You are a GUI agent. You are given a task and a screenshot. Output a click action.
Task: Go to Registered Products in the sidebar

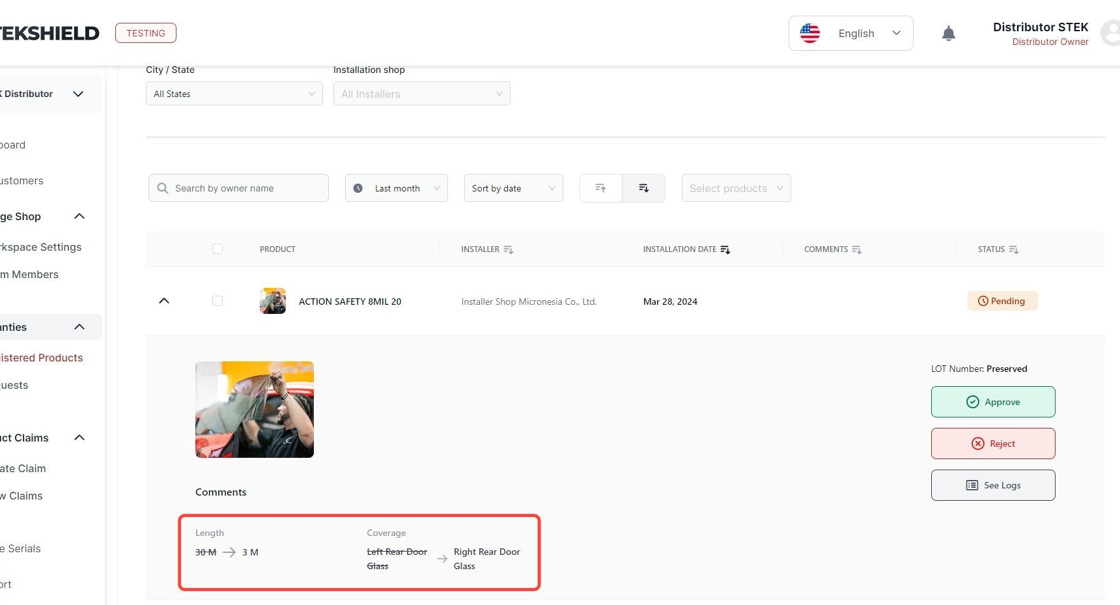41,358
